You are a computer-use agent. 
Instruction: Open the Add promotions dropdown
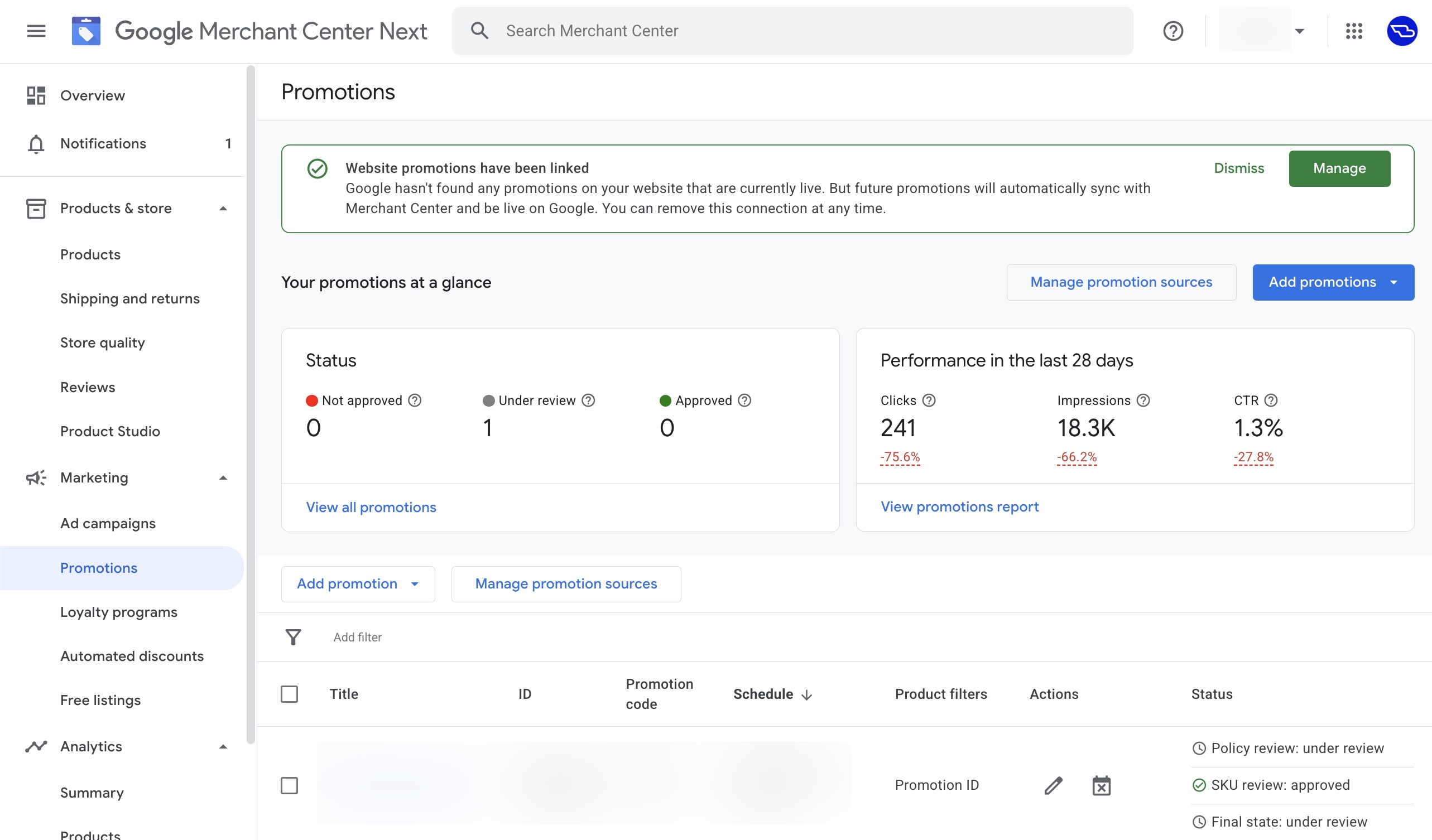1333,282
